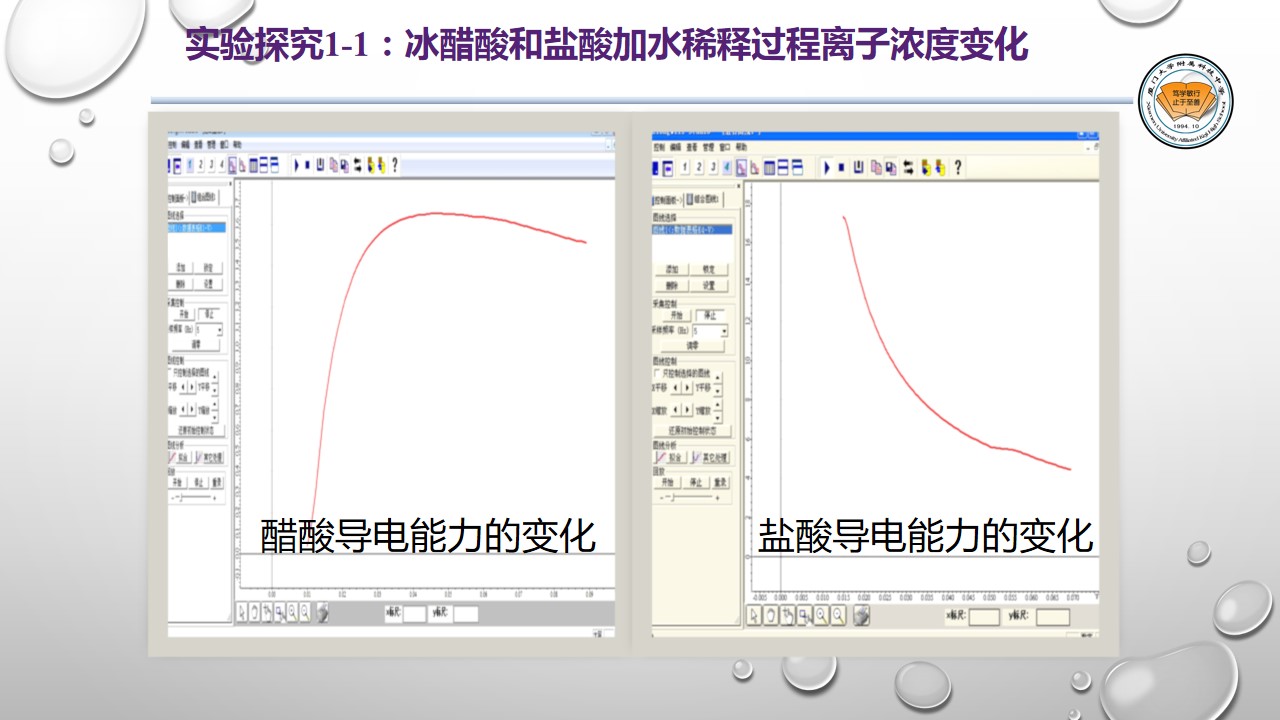Click the zoom region tool below the right graph

point(805,616)
